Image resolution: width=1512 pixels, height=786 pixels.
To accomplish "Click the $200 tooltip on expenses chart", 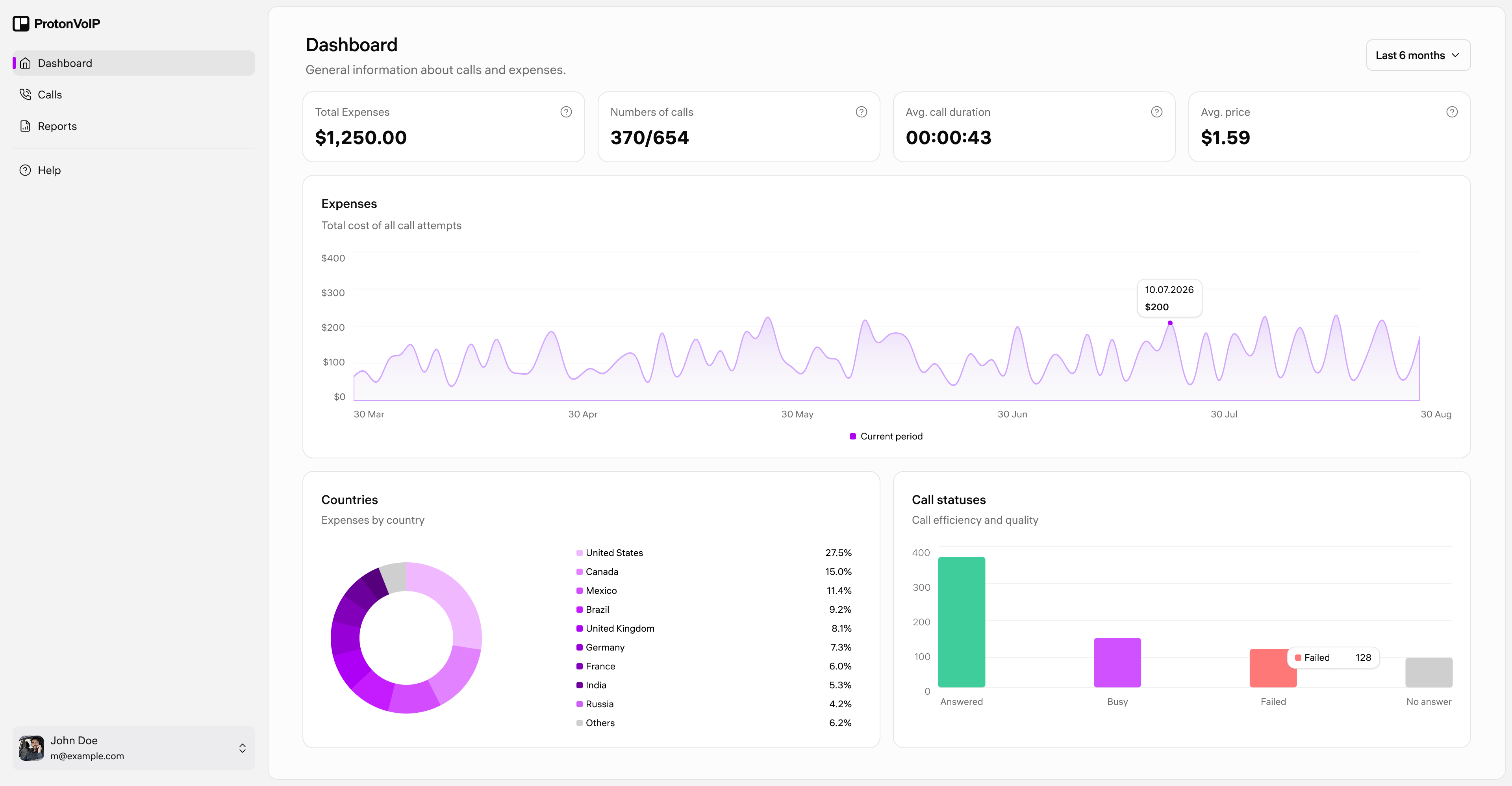I will (x=1169, y=298).
